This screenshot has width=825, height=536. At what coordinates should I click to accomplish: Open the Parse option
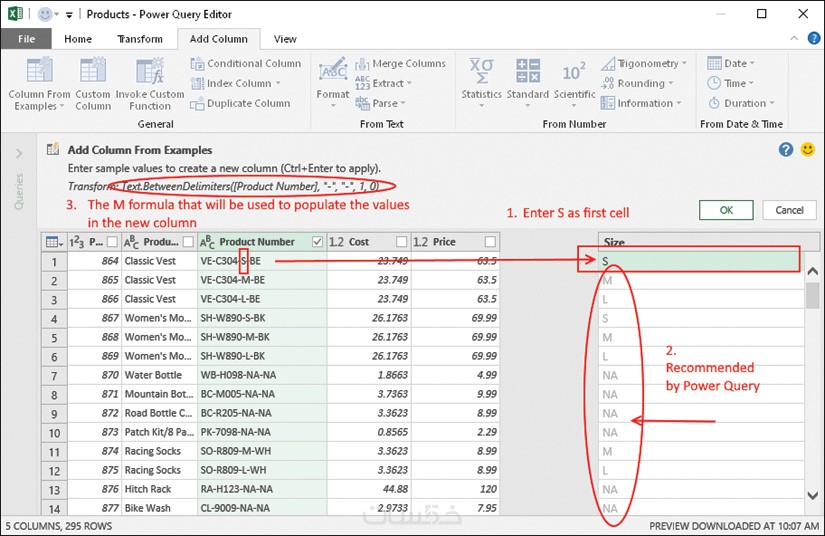pos(380,103)
